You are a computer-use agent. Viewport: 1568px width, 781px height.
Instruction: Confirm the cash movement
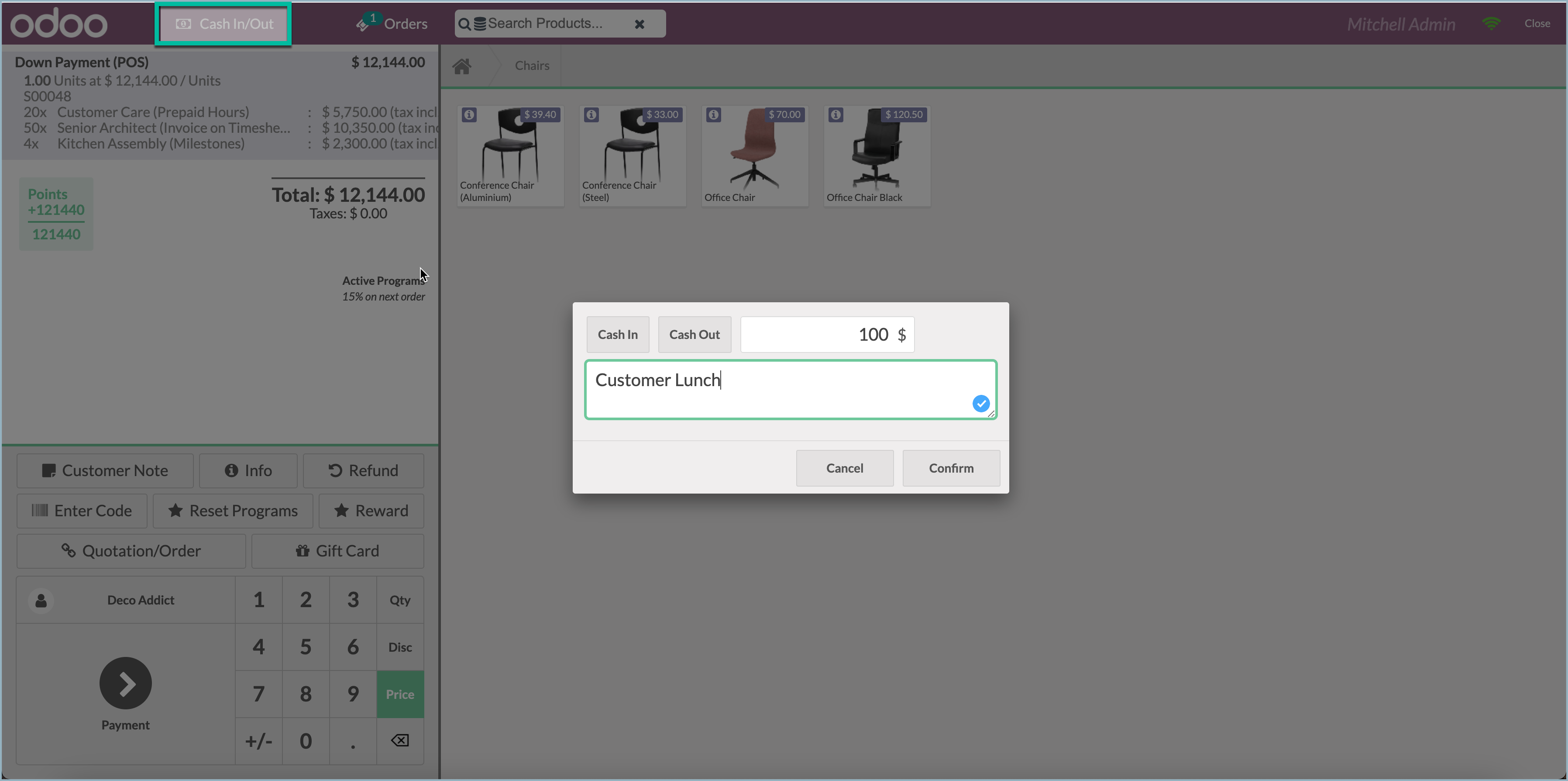click(950, 469)
